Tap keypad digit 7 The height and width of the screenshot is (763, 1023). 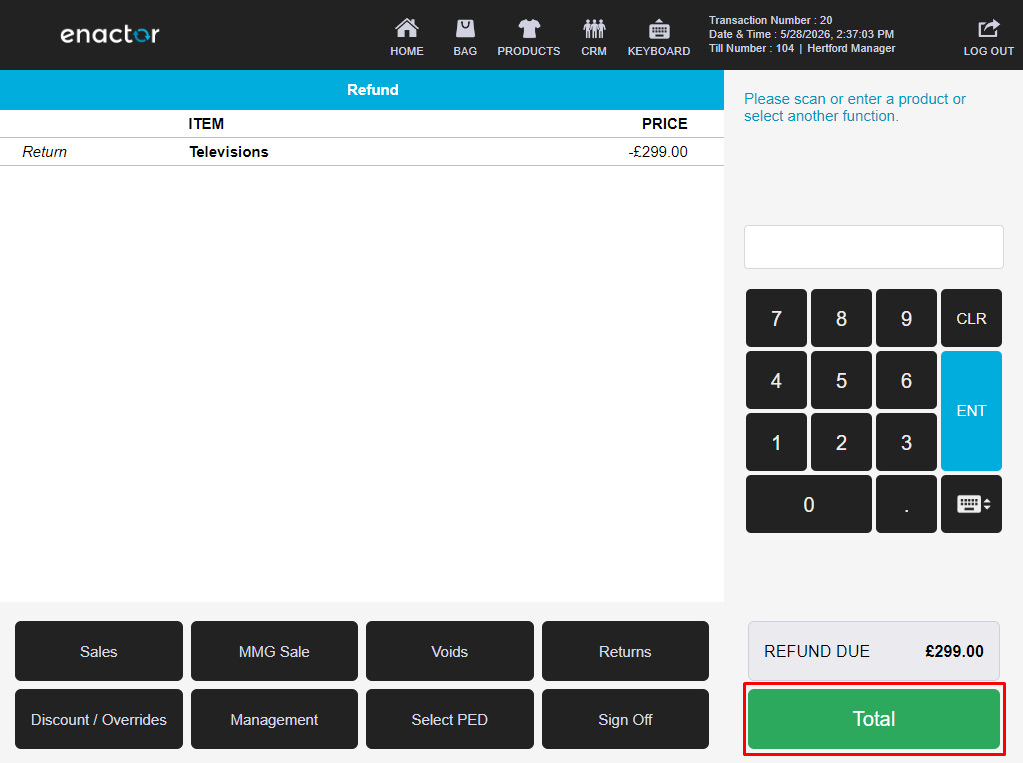(776, 318)
